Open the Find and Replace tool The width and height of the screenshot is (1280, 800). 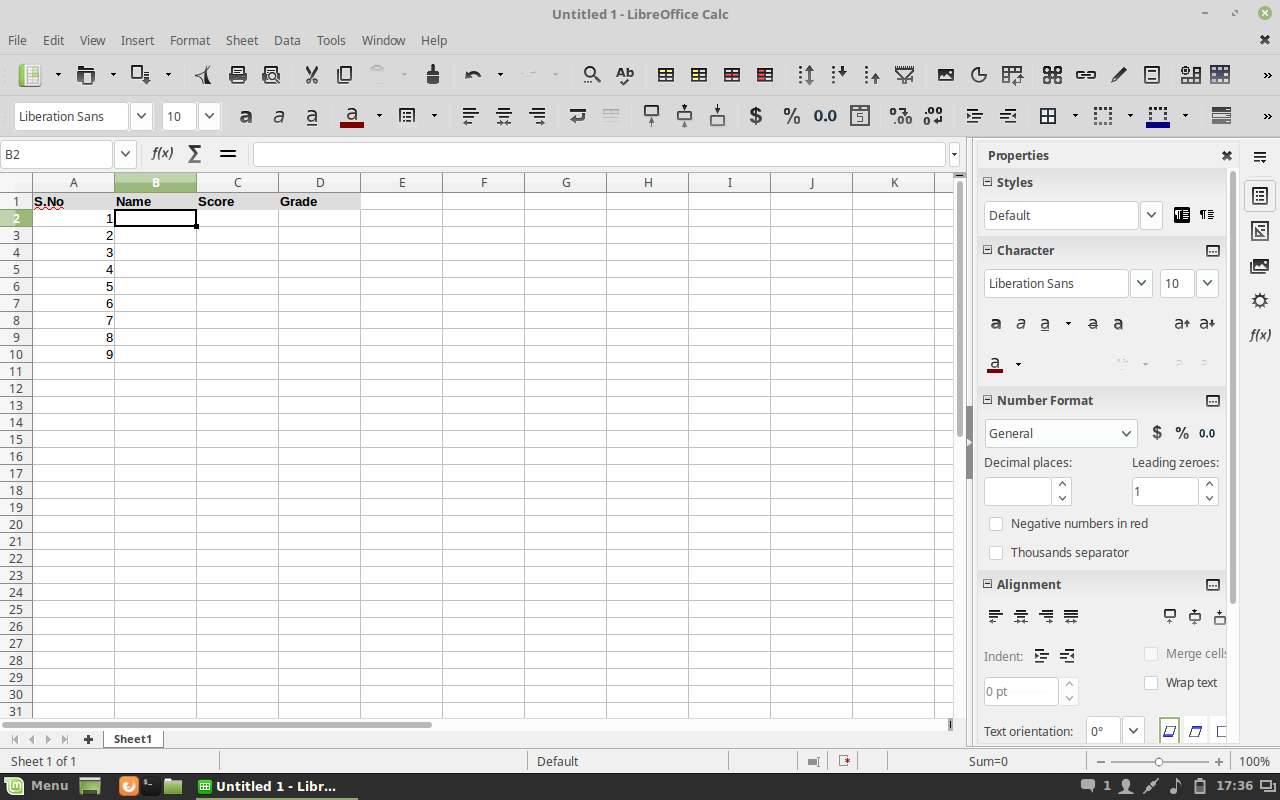tap(591, 75)
